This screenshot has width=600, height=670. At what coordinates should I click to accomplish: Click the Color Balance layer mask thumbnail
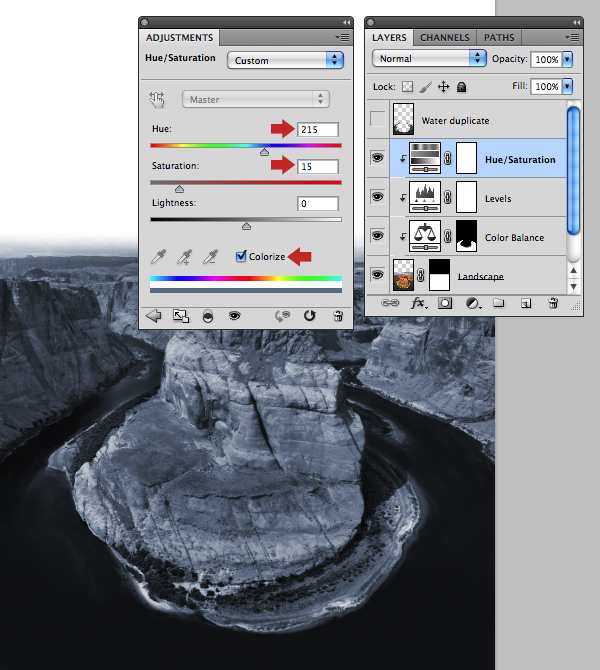point(466,236)
